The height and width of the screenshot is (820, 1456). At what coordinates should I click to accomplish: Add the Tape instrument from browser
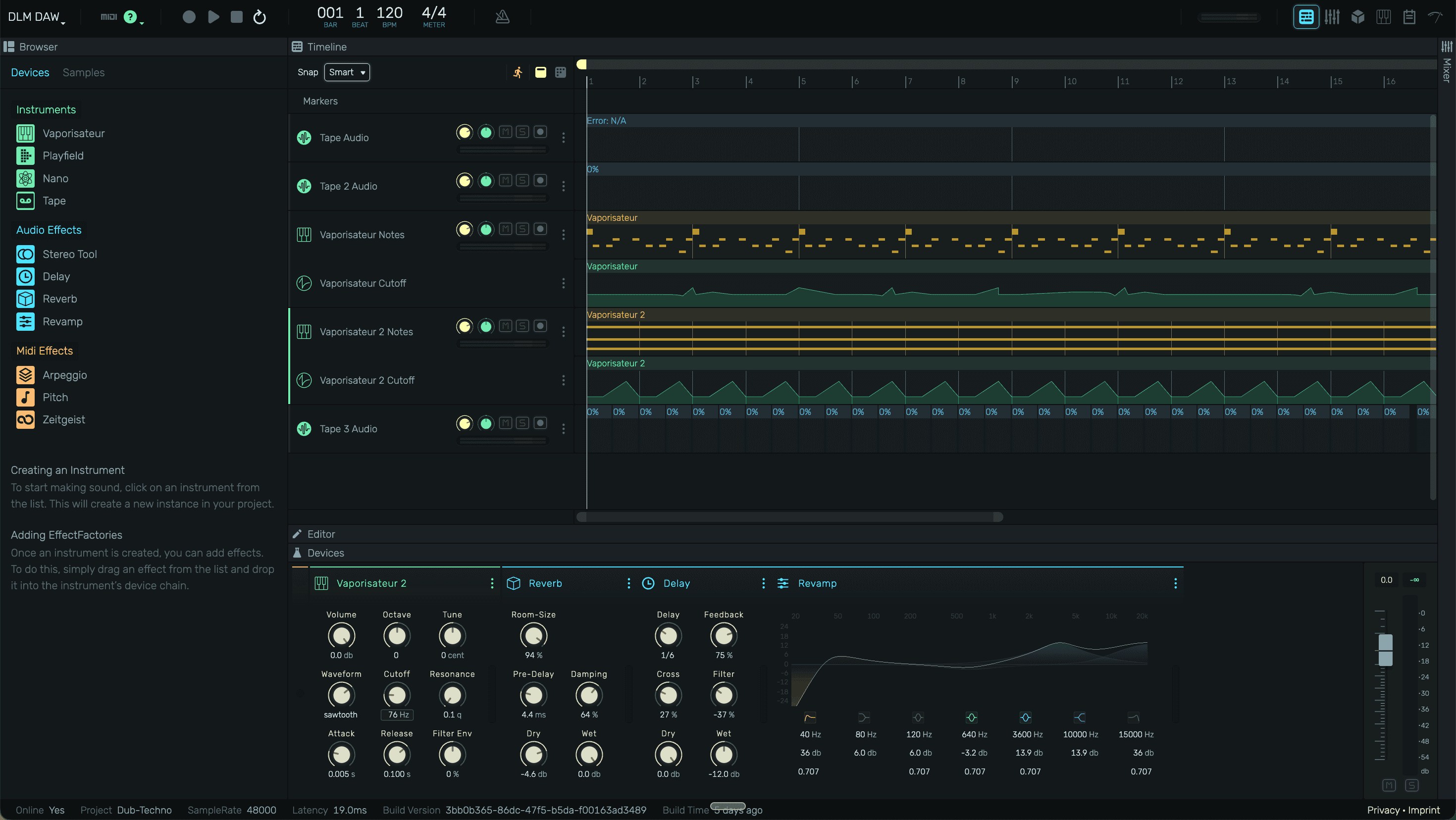[41, 201]
